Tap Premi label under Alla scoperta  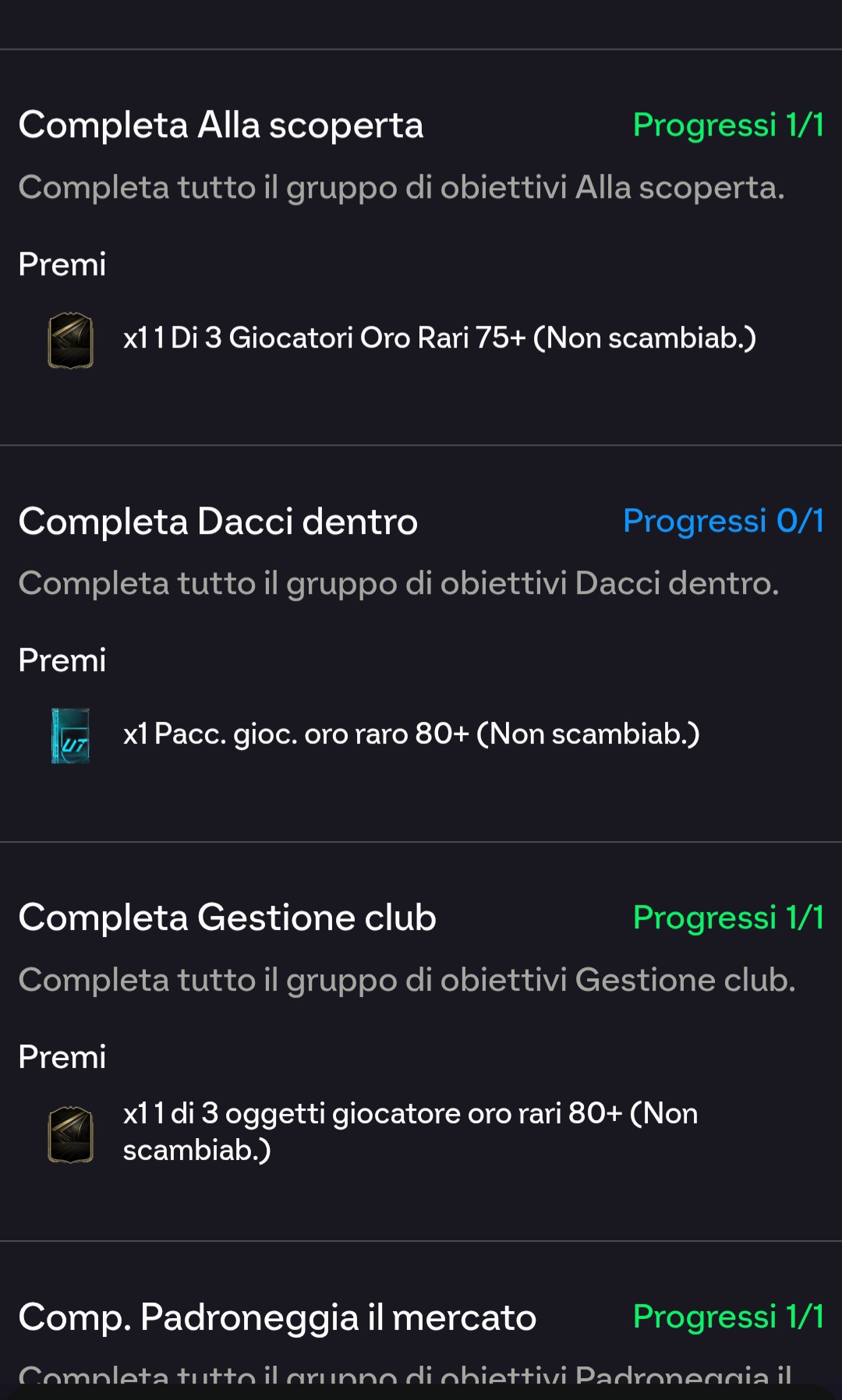point(62,265)
